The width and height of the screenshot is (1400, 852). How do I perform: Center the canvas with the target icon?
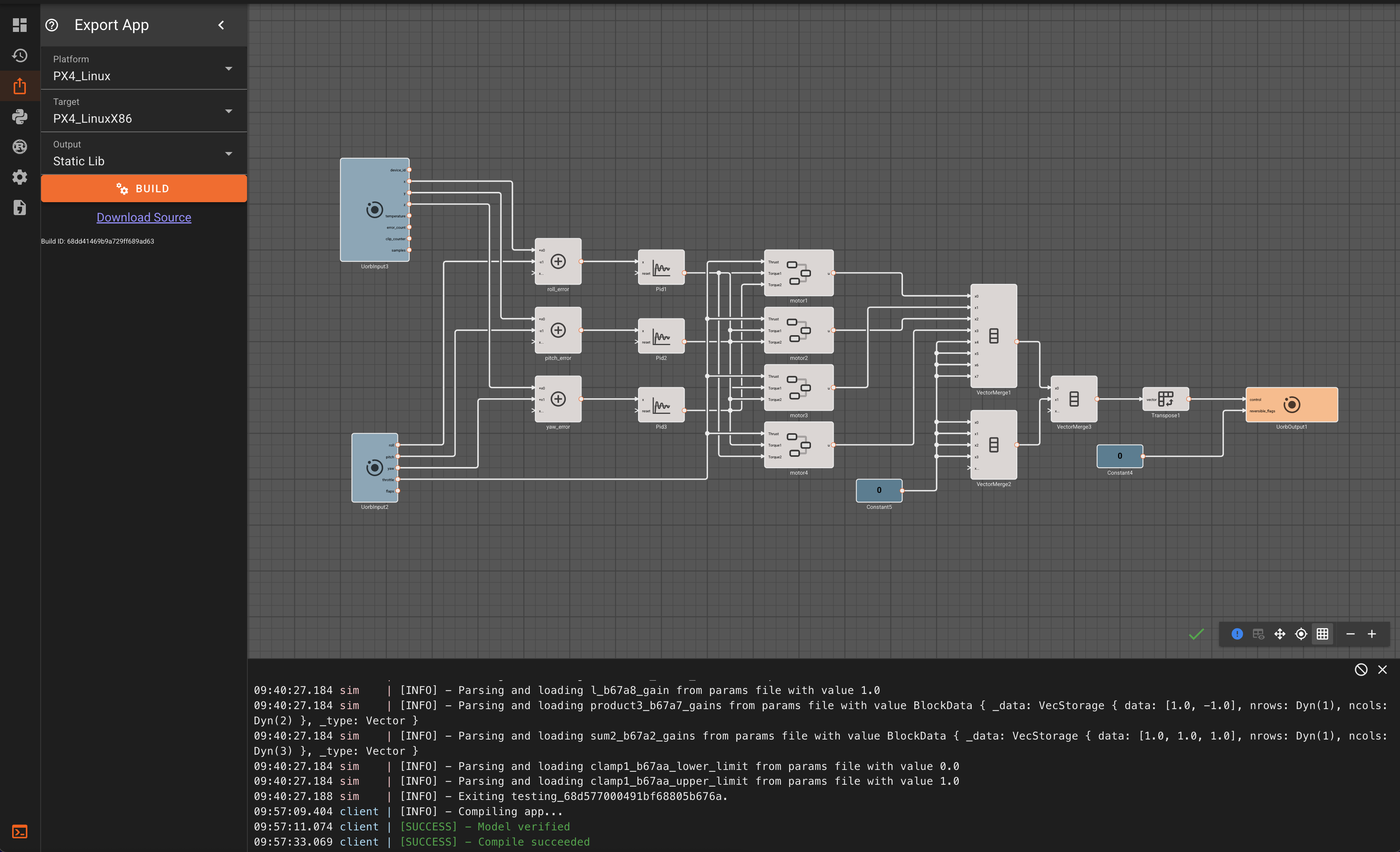tap(1301, 634)
